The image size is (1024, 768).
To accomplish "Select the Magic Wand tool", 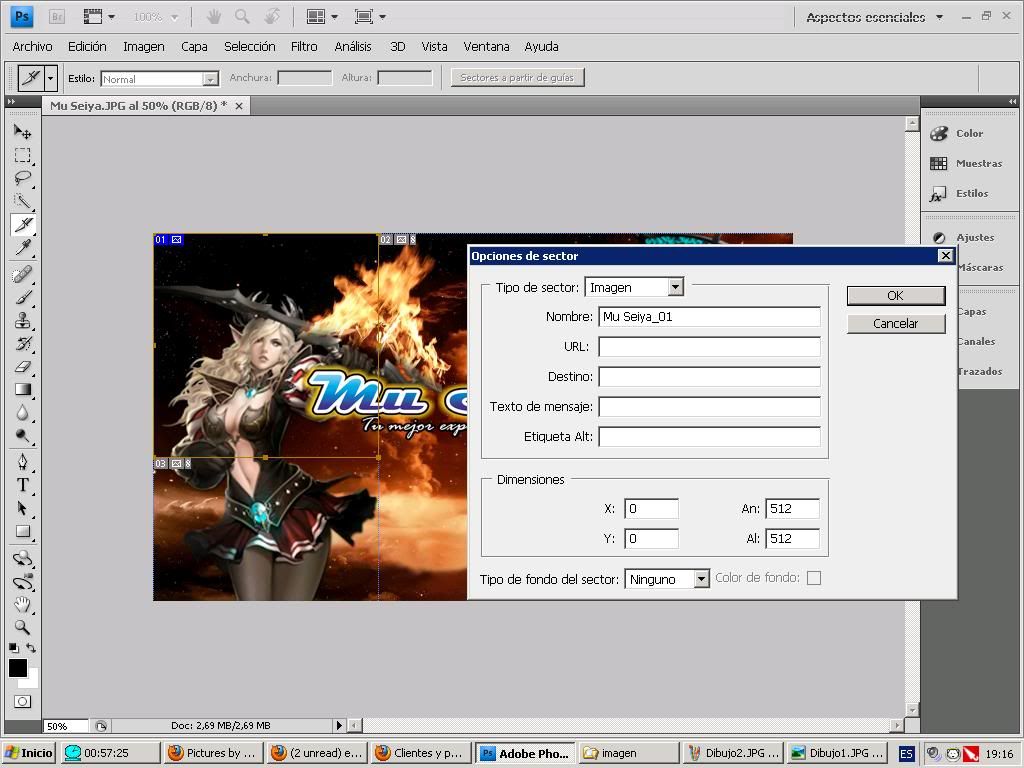I will [23, 200].
